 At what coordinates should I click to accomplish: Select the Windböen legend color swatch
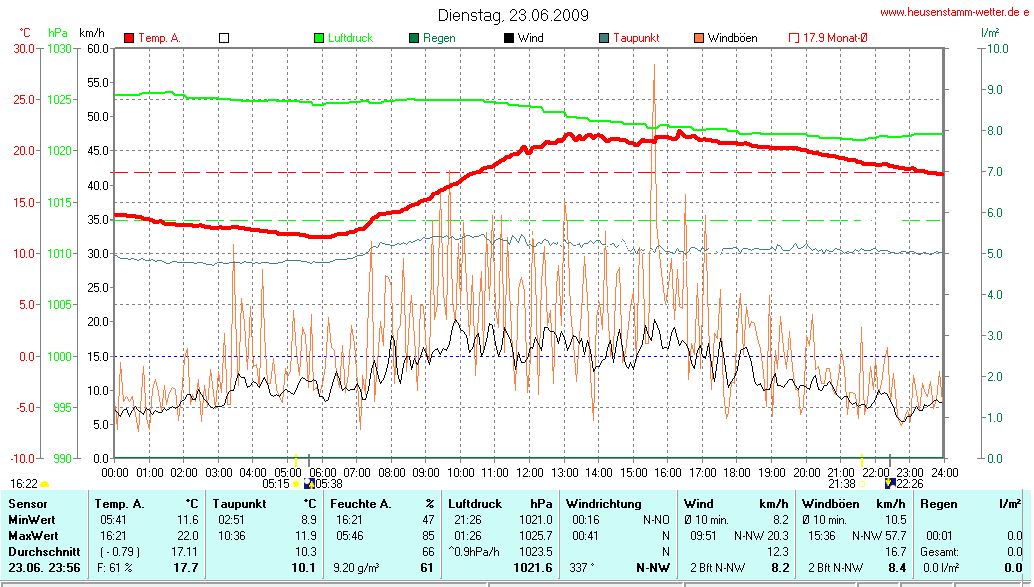(x=699, y=38)
